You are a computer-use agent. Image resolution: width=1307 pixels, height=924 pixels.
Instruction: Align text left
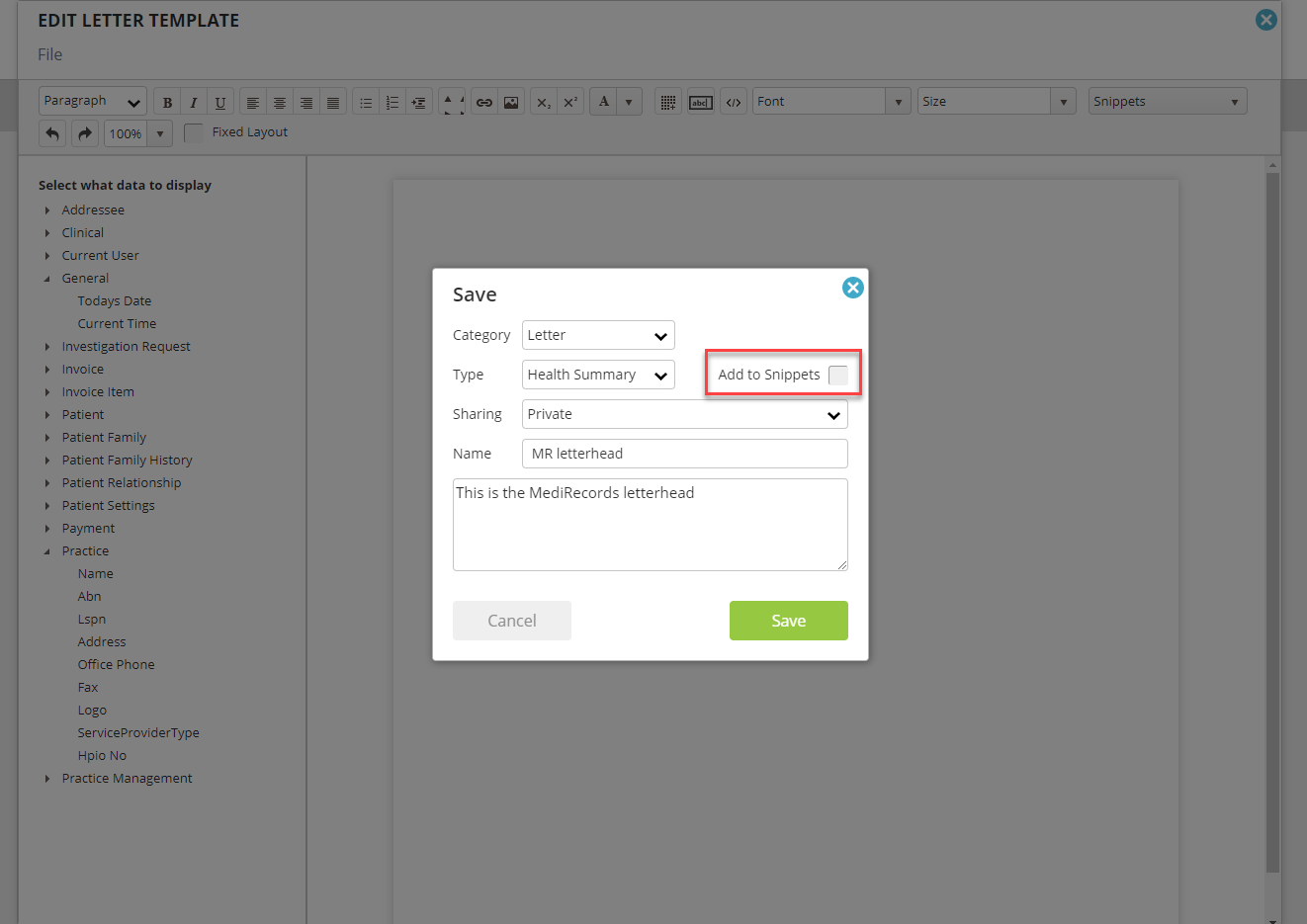(253, 102)
